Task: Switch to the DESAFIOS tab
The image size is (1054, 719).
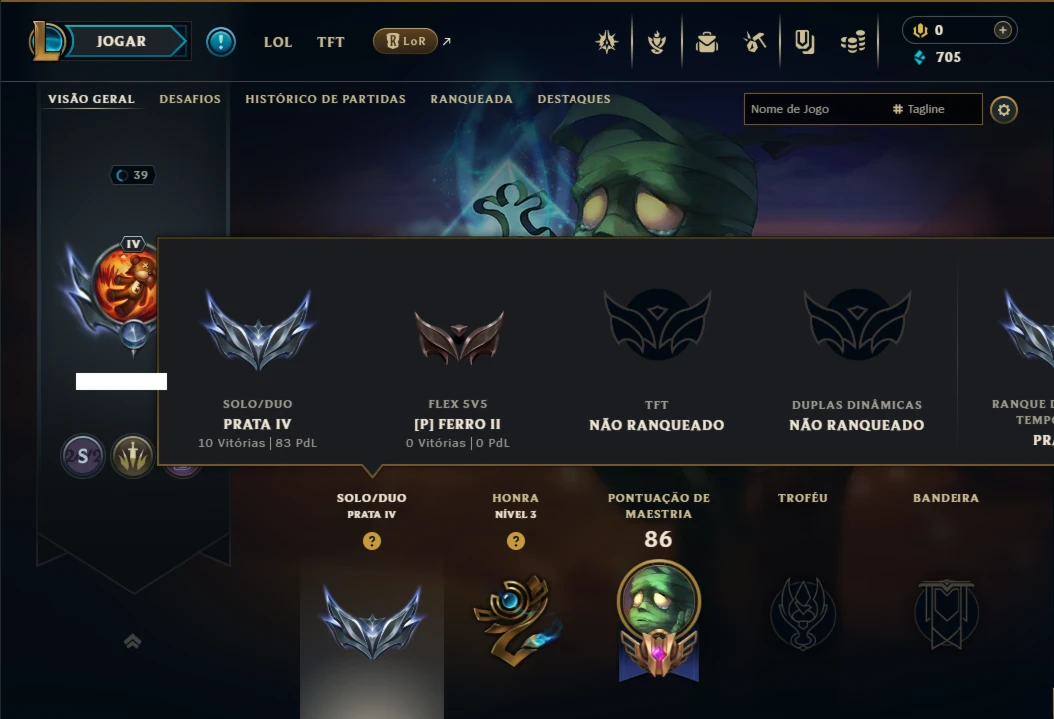Action: pyautogui.click(x=190, y=99)
